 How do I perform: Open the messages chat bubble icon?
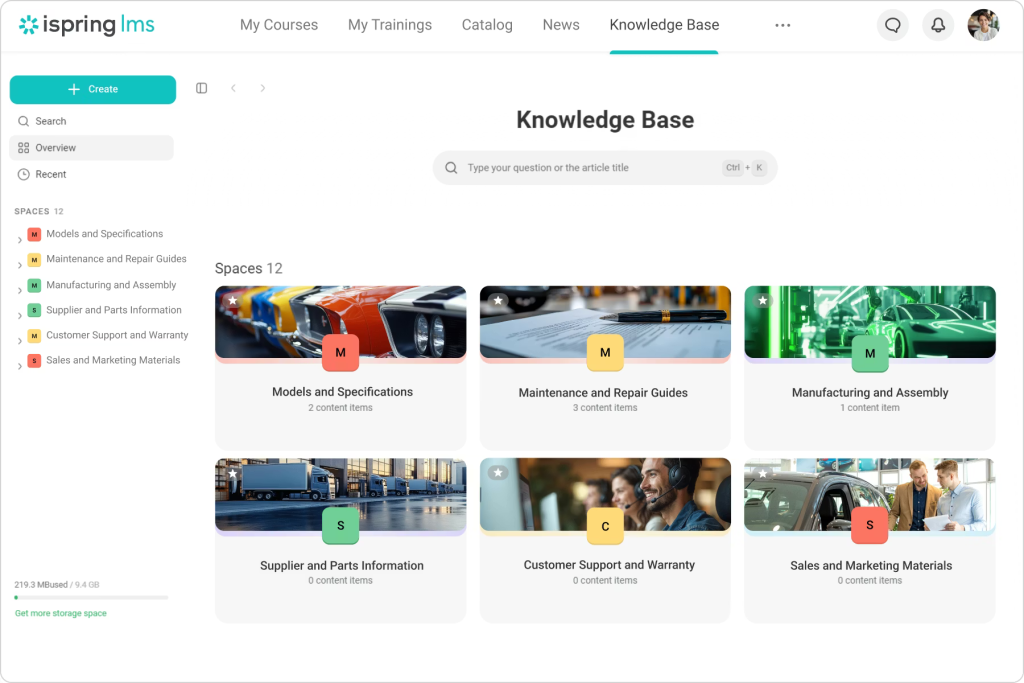pos(892,25)
